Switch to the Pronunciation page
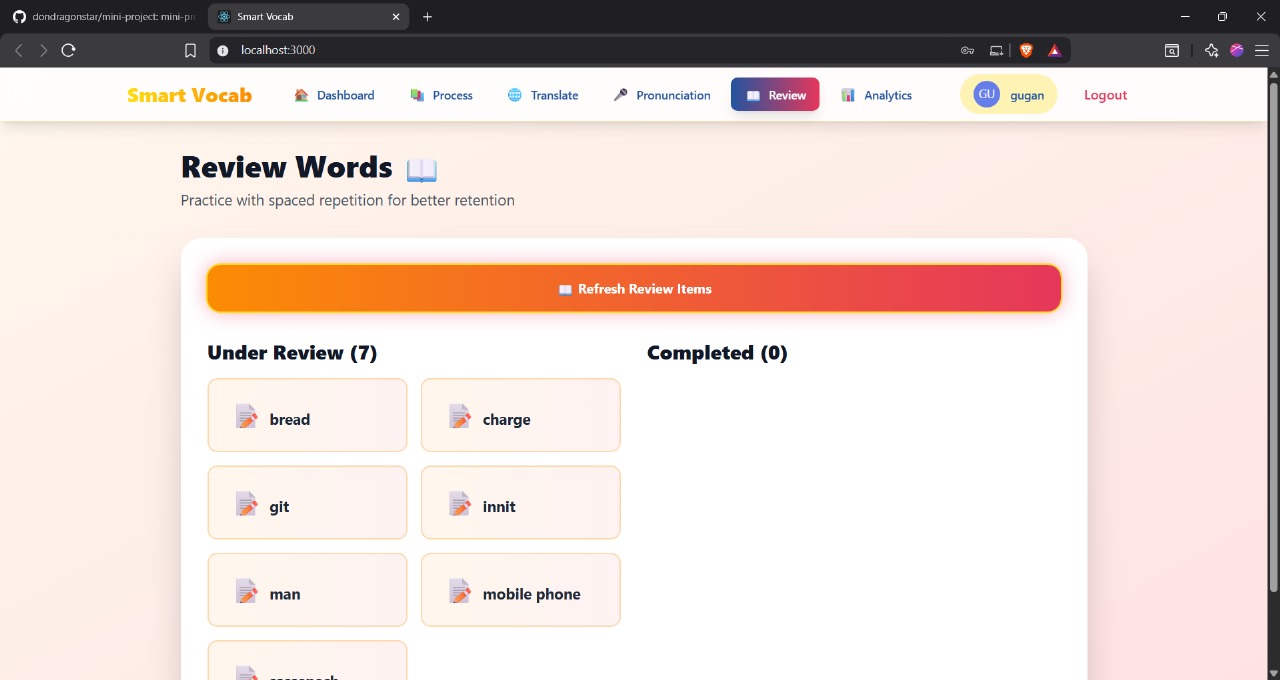 662,95
